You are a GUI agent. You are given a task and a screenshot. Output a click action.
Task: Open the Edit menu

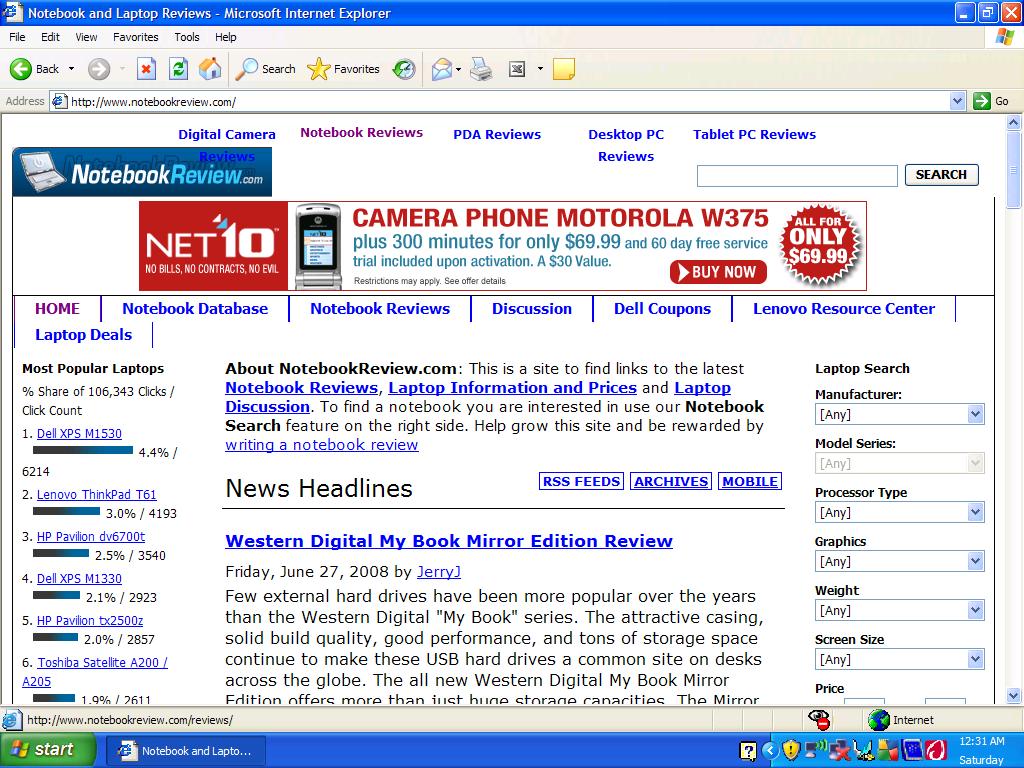50,37
